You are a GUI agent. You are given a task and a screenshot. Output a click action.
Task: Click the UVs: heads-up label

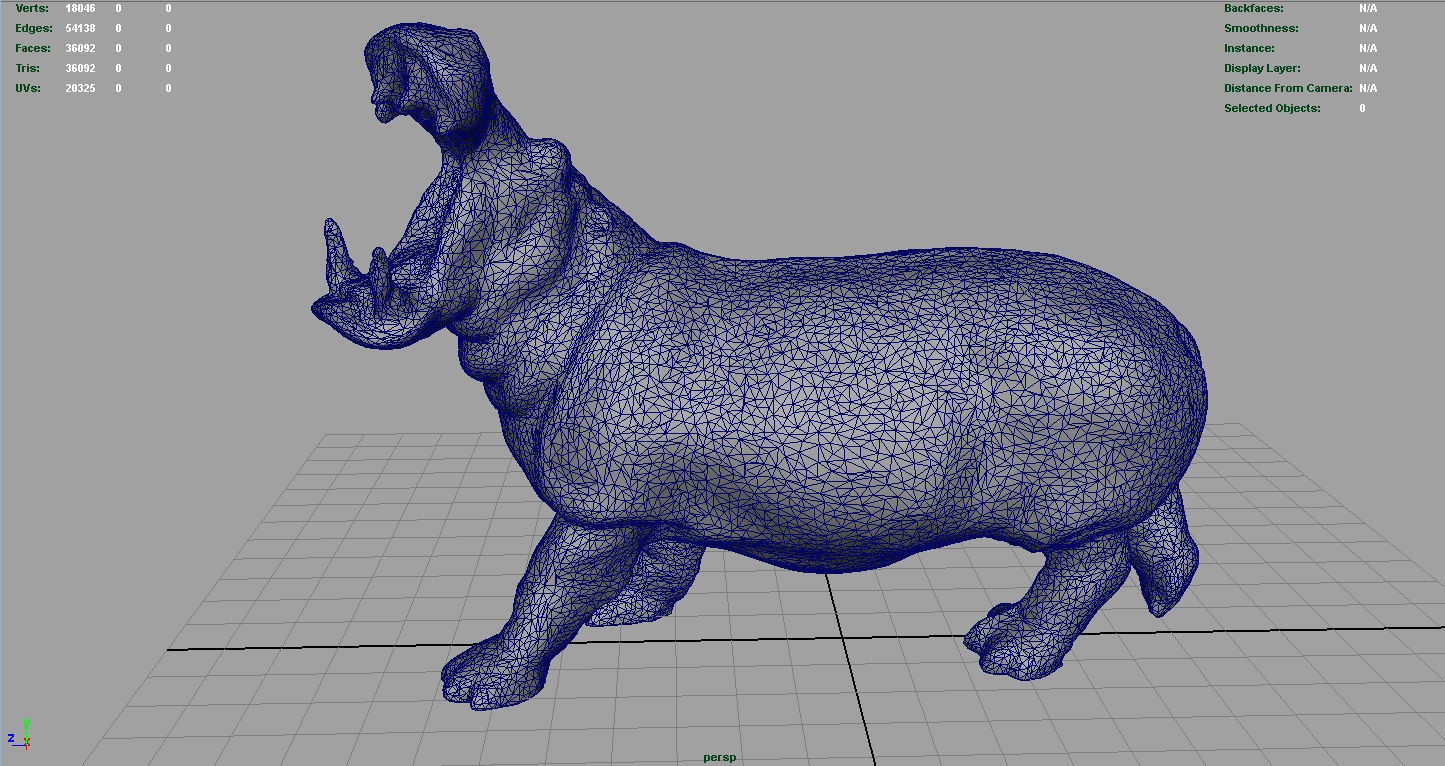pos(28,88)
